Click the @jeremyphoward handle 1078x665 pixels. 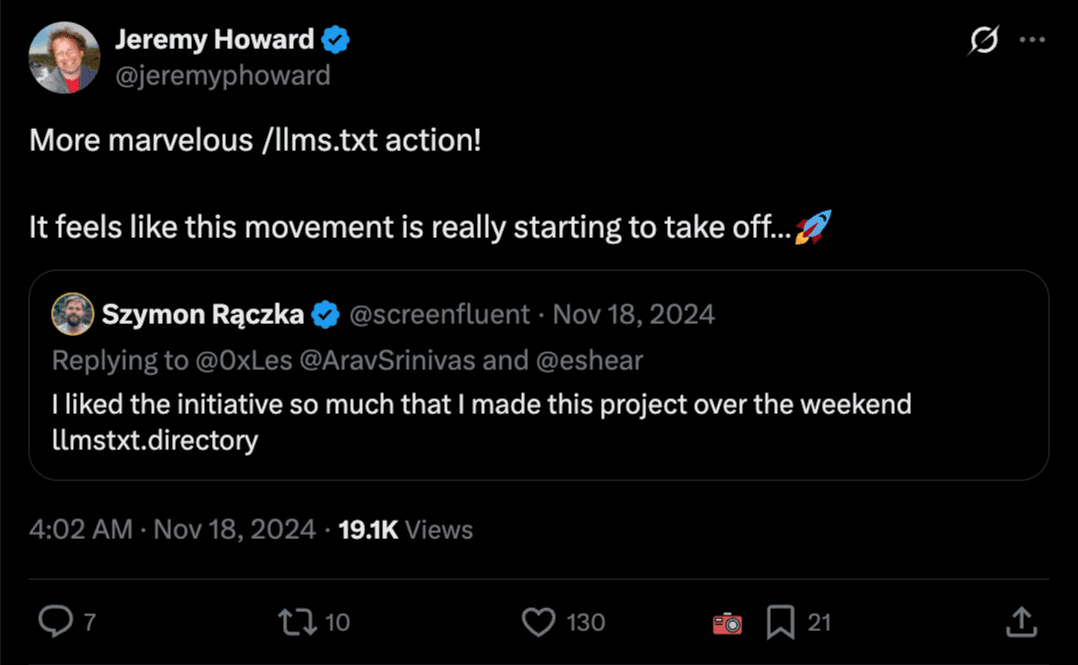tap(222, 75)
